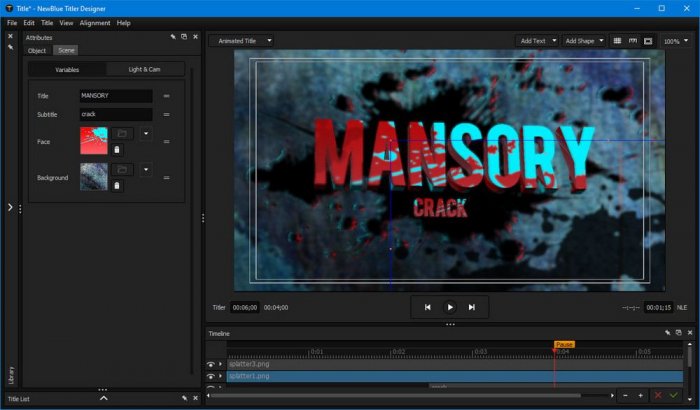700x410 pixels.
Task: Open the Animated Title dropdown
Action: [x=242, y=41]
